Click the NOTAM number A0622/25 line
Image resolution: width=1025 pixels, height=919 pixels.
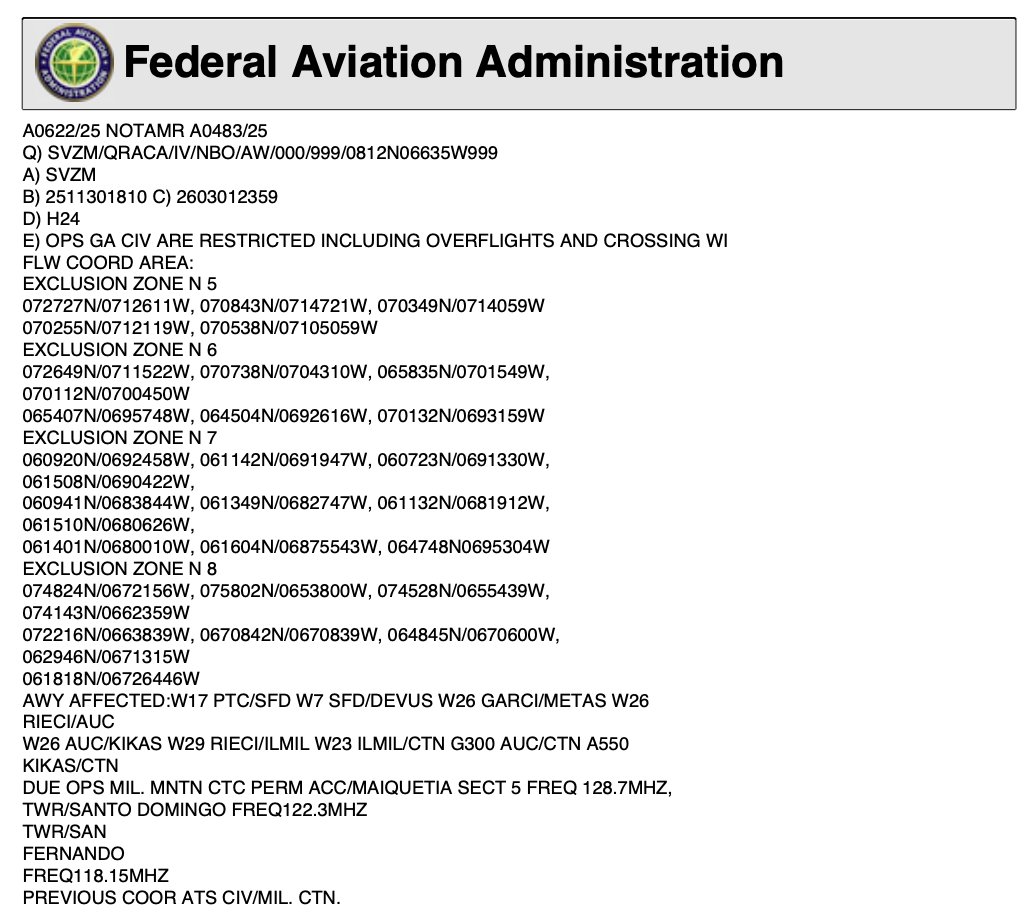coord(145,131)
